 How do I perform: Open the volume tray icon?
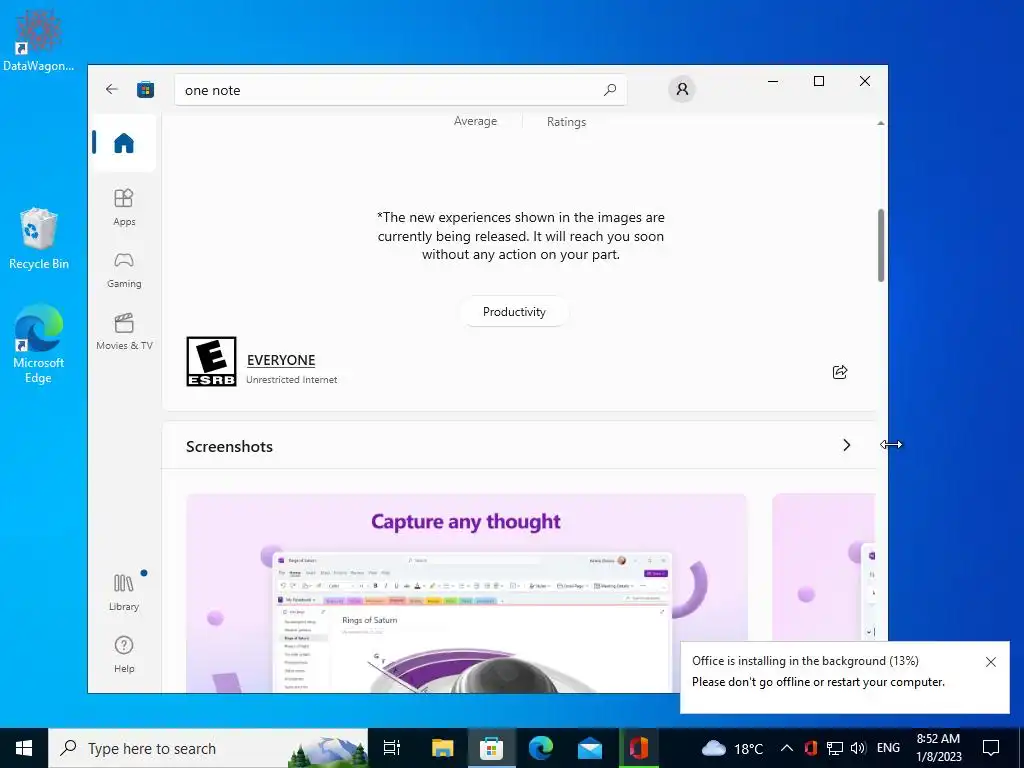858,748
